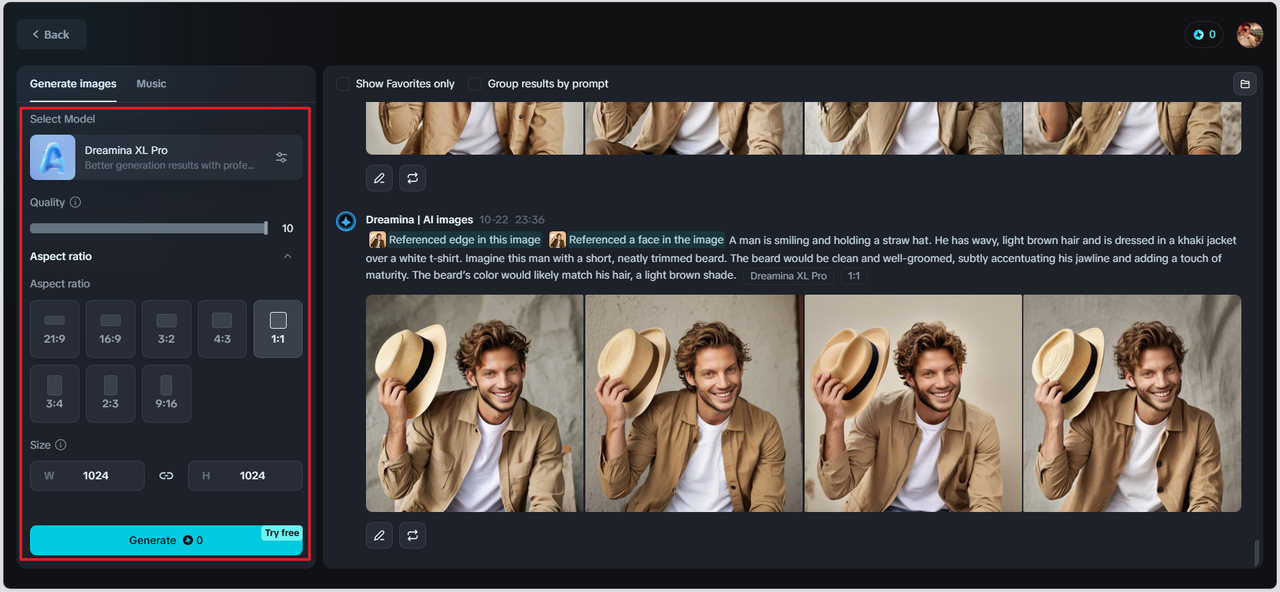This screenshot has width=1280, height=592.
Task: Open Referenced edge in this image tag
Action: pos(455,240)
